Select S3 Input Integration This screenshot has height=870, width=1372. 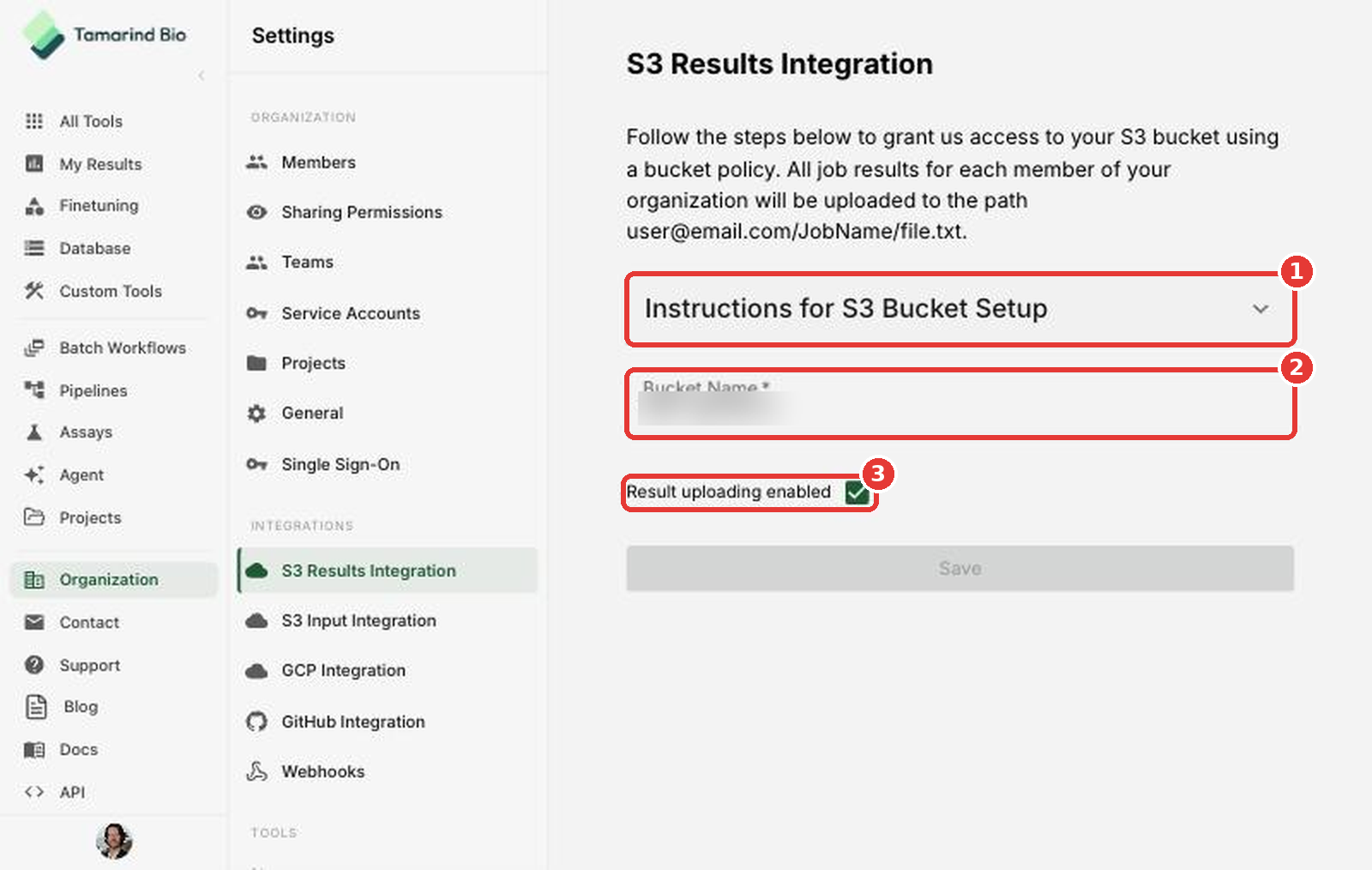(x=387, y=620)
